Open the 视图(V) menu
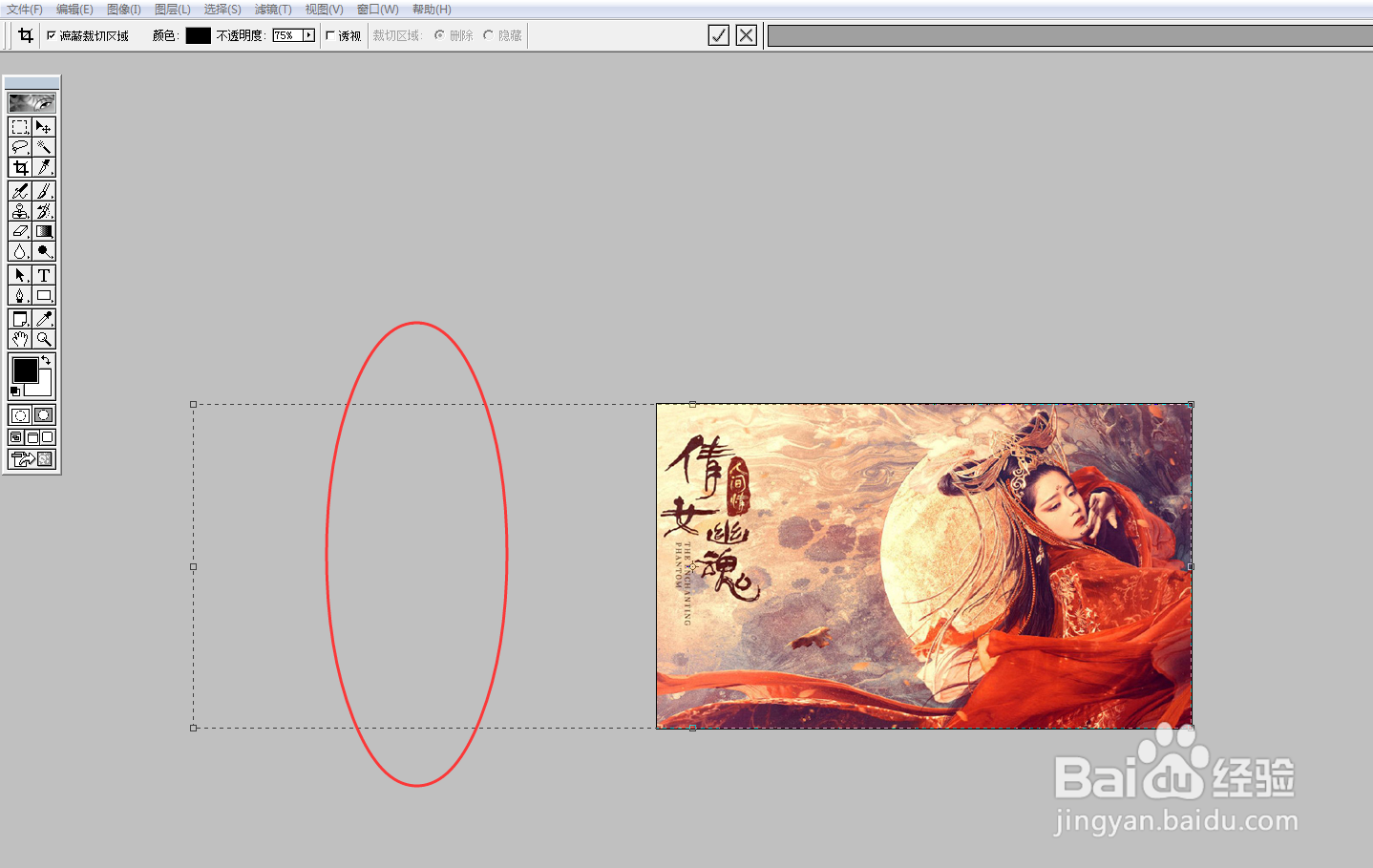Image resolution: width=1373 pixels, height=868 pixels. (x=324, y=9)
